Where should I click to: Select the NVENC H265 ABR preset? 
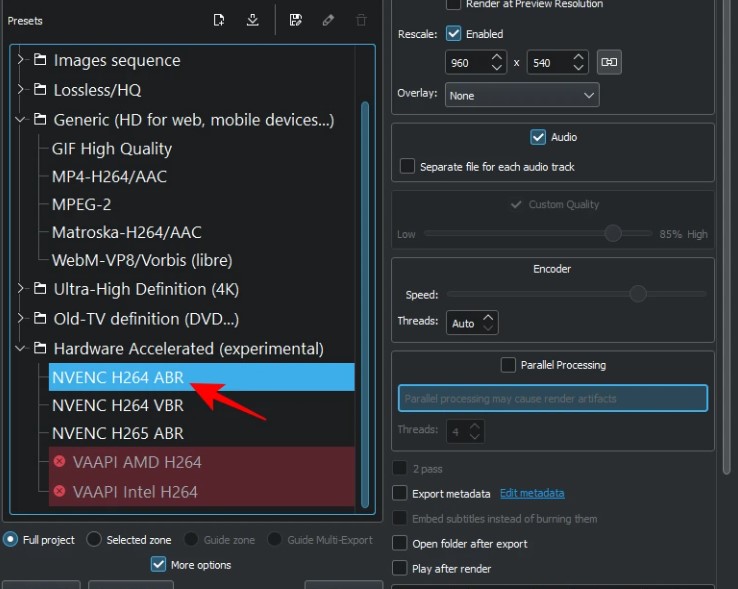pyautogui.click(x=118, y=433)
